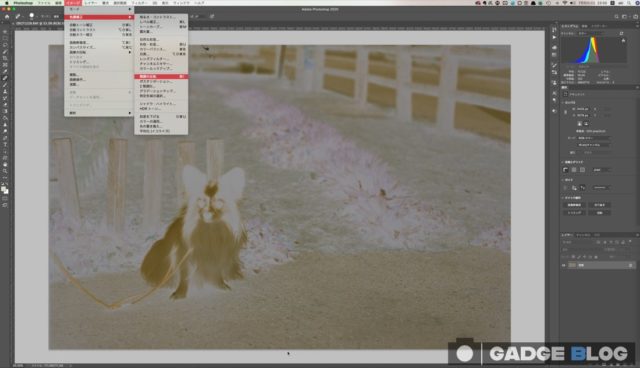Open the color mode dropdown in Properties
The height and width of the screenshot is (368, 640).
pos(594,138)
